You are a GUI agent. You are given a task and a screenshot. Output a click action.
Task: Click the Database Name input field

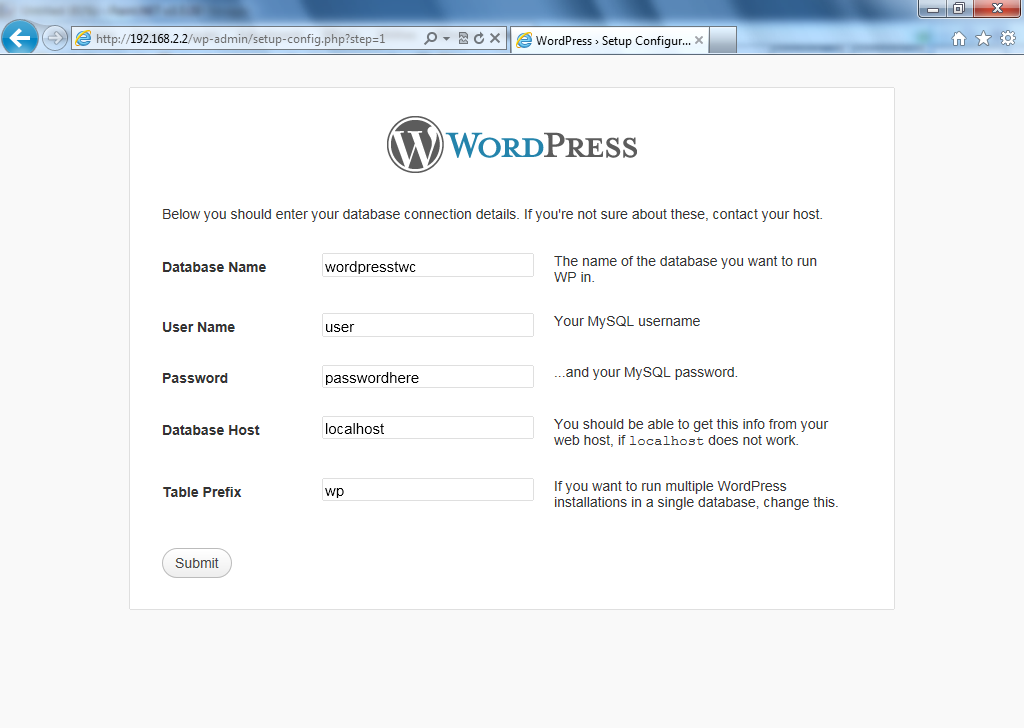(428, 266)
